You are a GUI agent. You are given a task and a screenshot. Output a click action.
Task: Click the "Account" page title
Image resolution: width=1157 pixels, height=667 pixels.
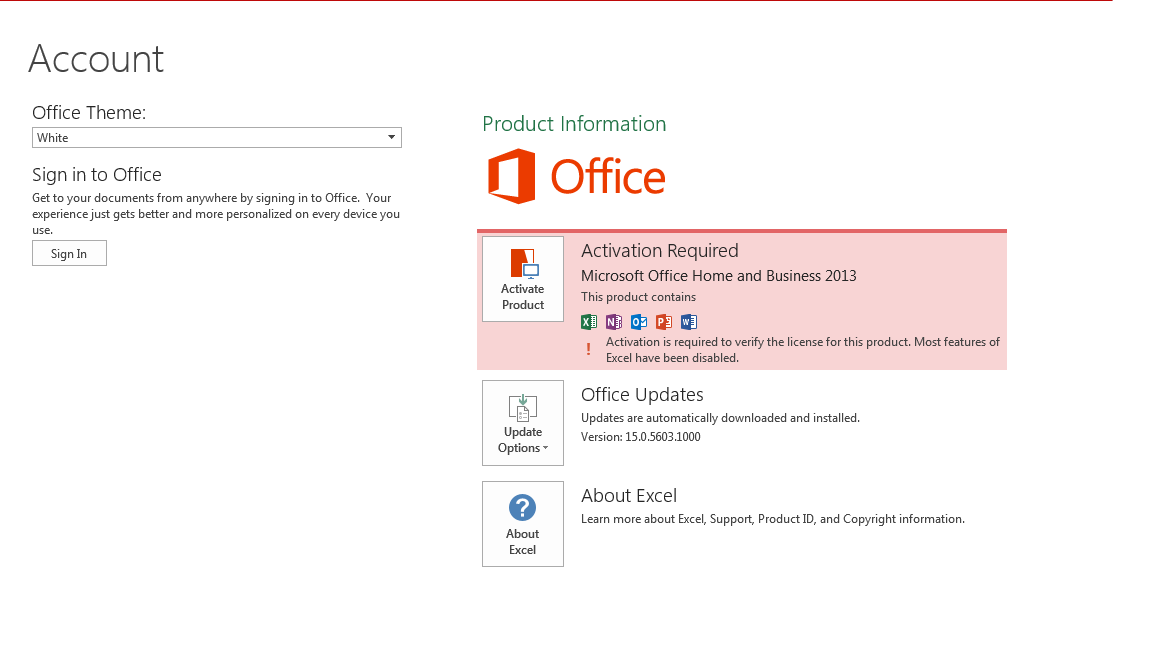pos(96,58)
